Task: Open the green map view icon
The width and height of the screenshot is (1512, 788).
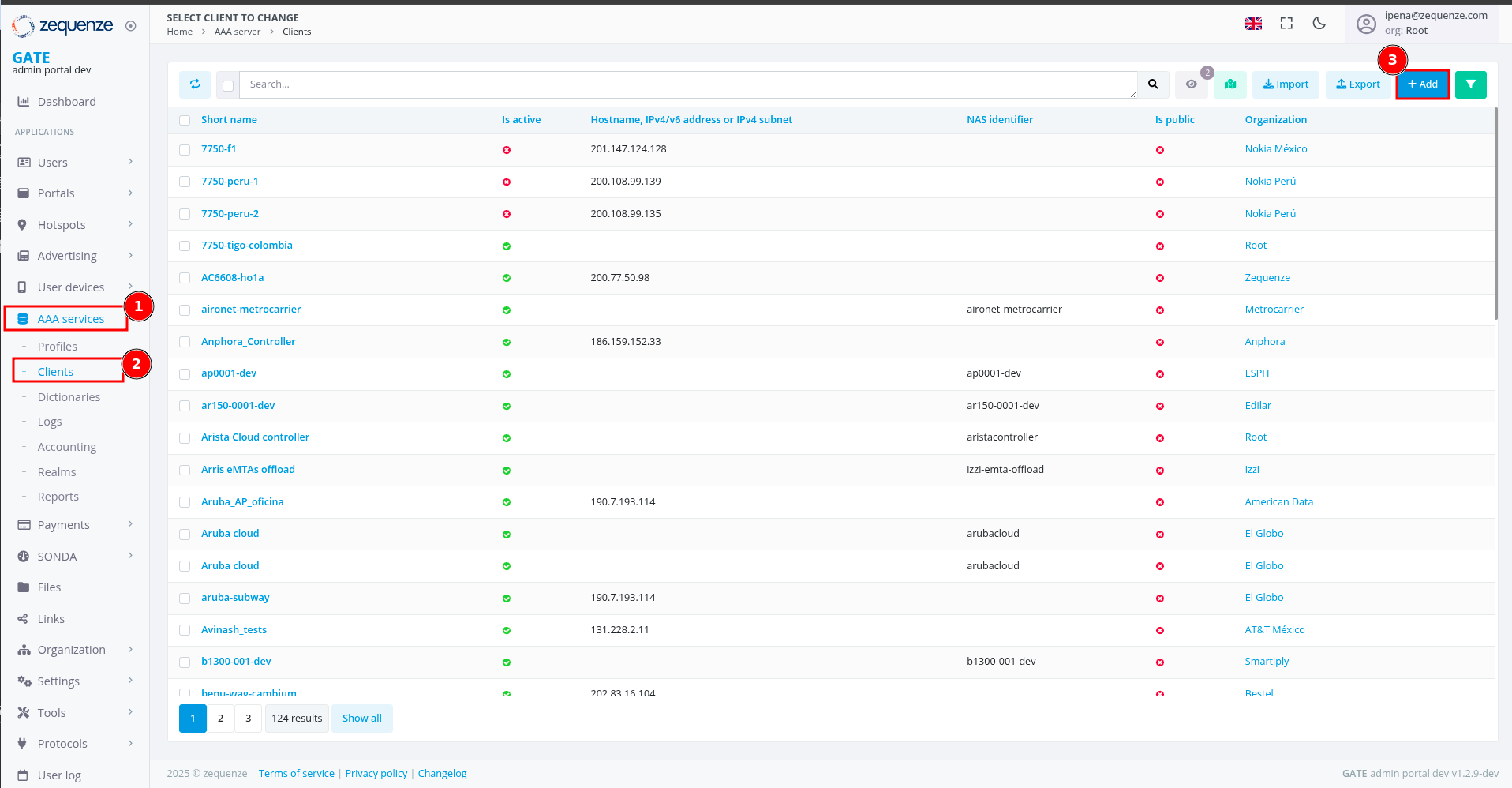Action: pos(1229,84)
